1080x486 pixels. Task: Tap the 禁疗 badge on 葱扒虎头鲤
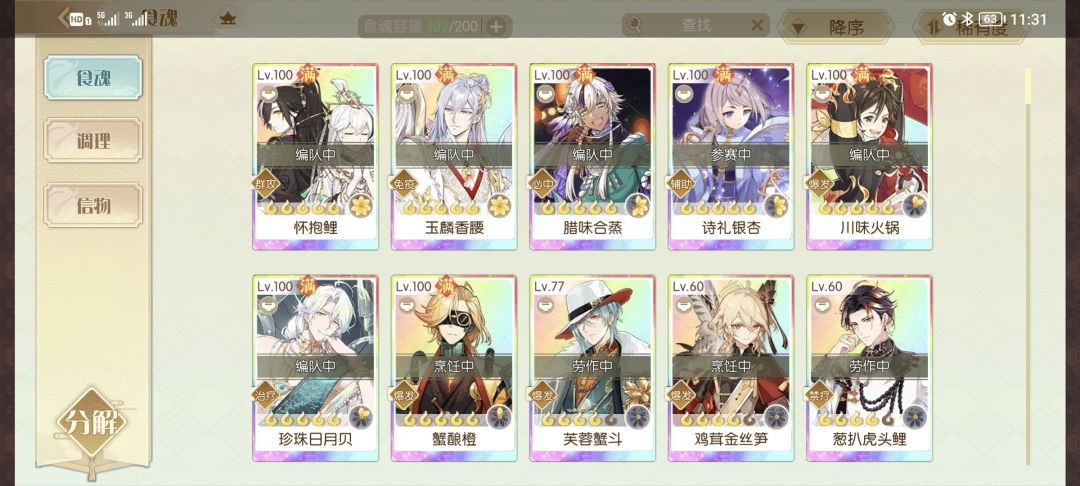(821, 394)
